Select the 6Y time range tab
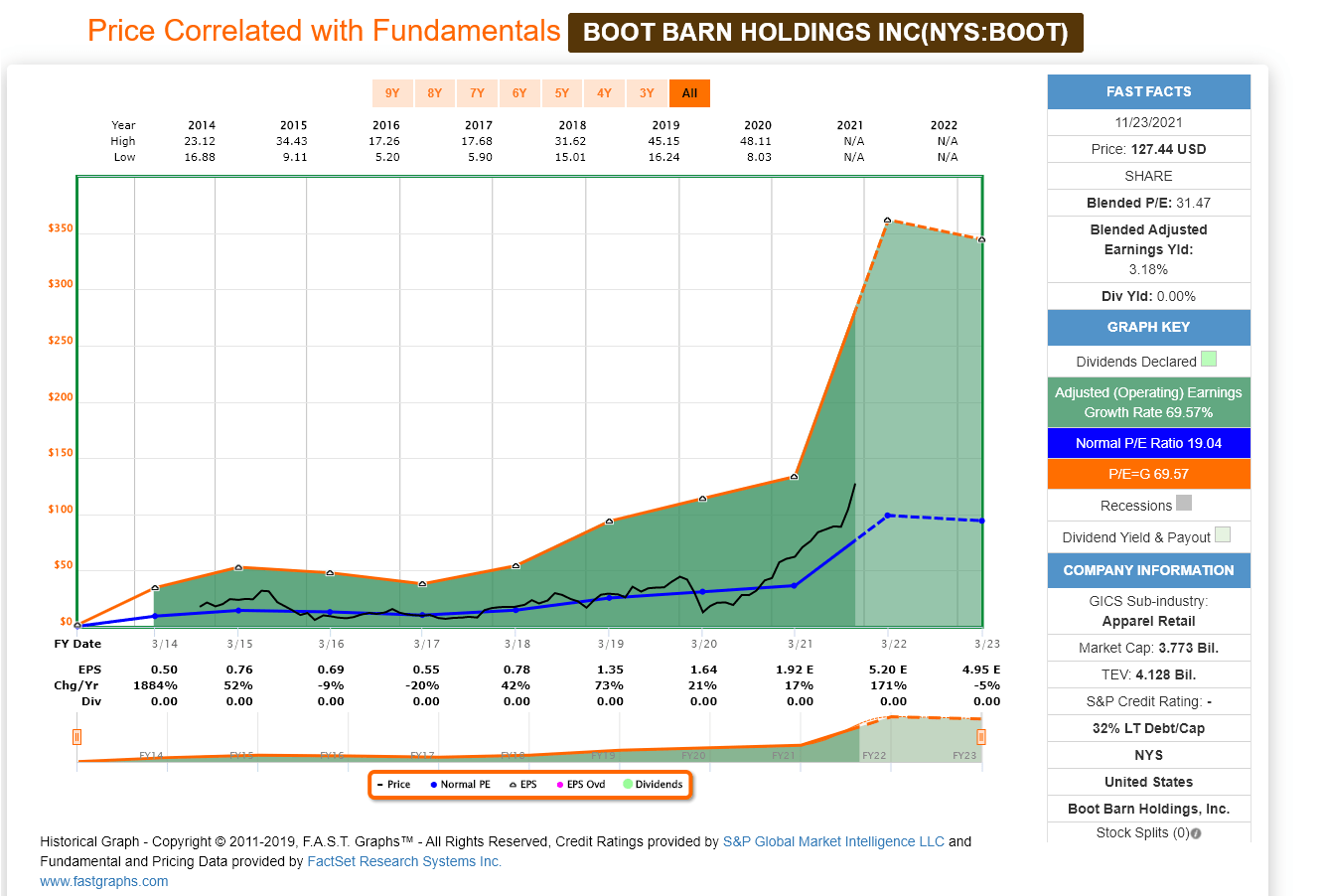Screen dimensions: 1324x896 519,93
